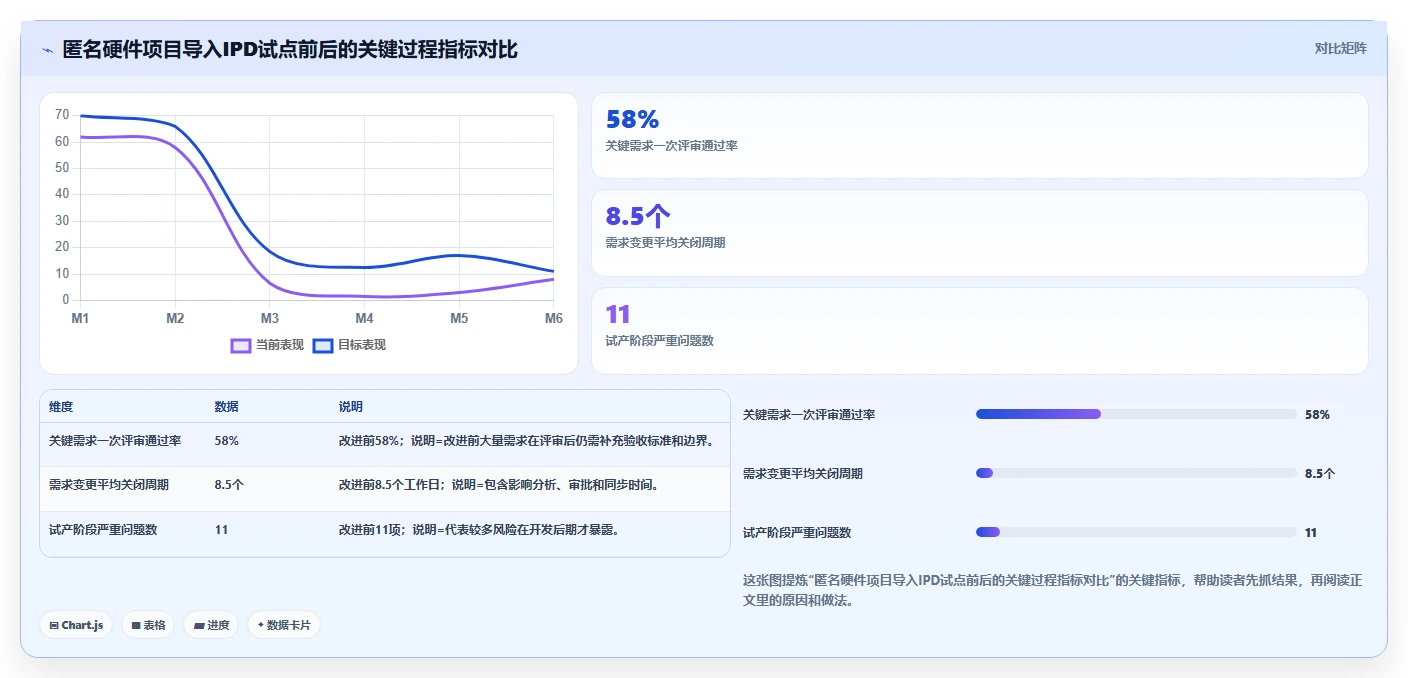Click progress label 关键需求一次评审通过率
The height and width of the screenshot is (678, 1408).
click(x=809, y=414)
